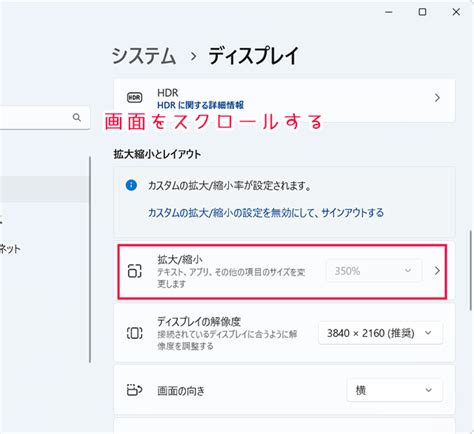Click the ディスプレイの解像度 label
Image resolution: width=474 pixels, height=434 pixels.
[x=199, y=322]
